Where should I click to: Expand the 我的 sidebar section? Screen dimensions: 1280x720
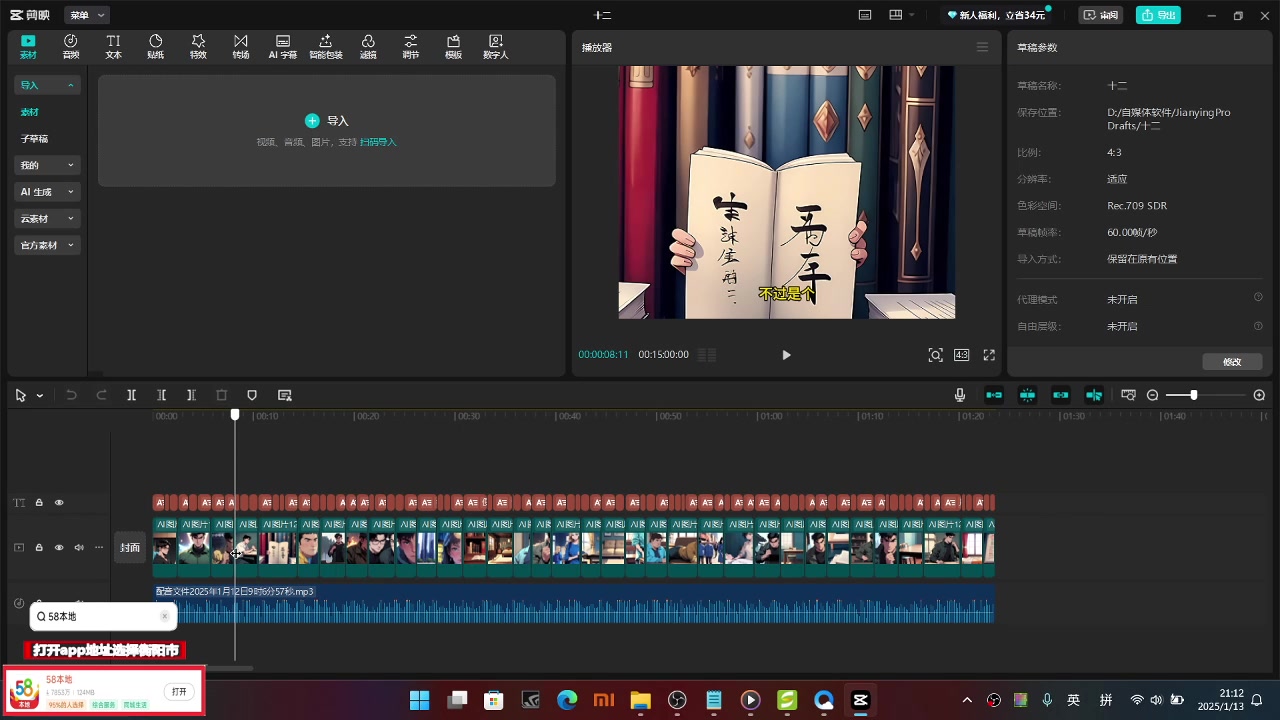pyautogui.click(x=47, y=165)
